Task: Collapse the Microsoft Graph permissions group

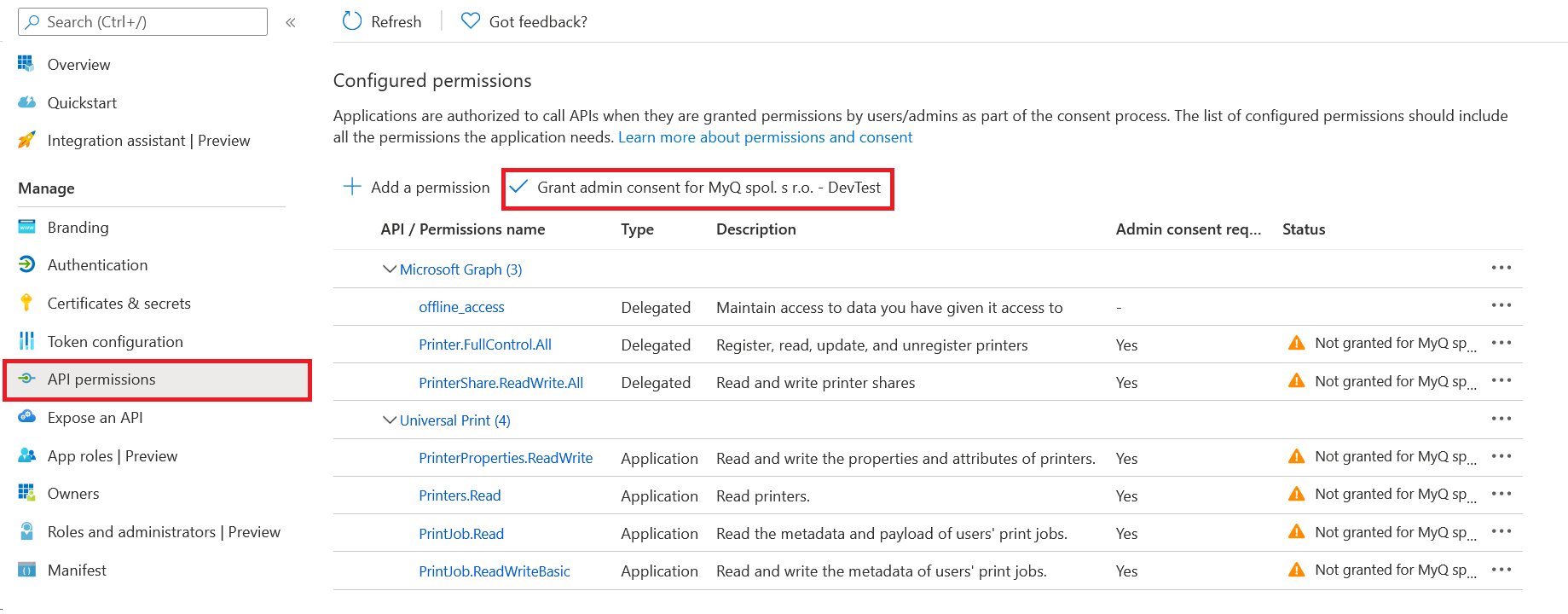Action: click(x=390, y=269)
